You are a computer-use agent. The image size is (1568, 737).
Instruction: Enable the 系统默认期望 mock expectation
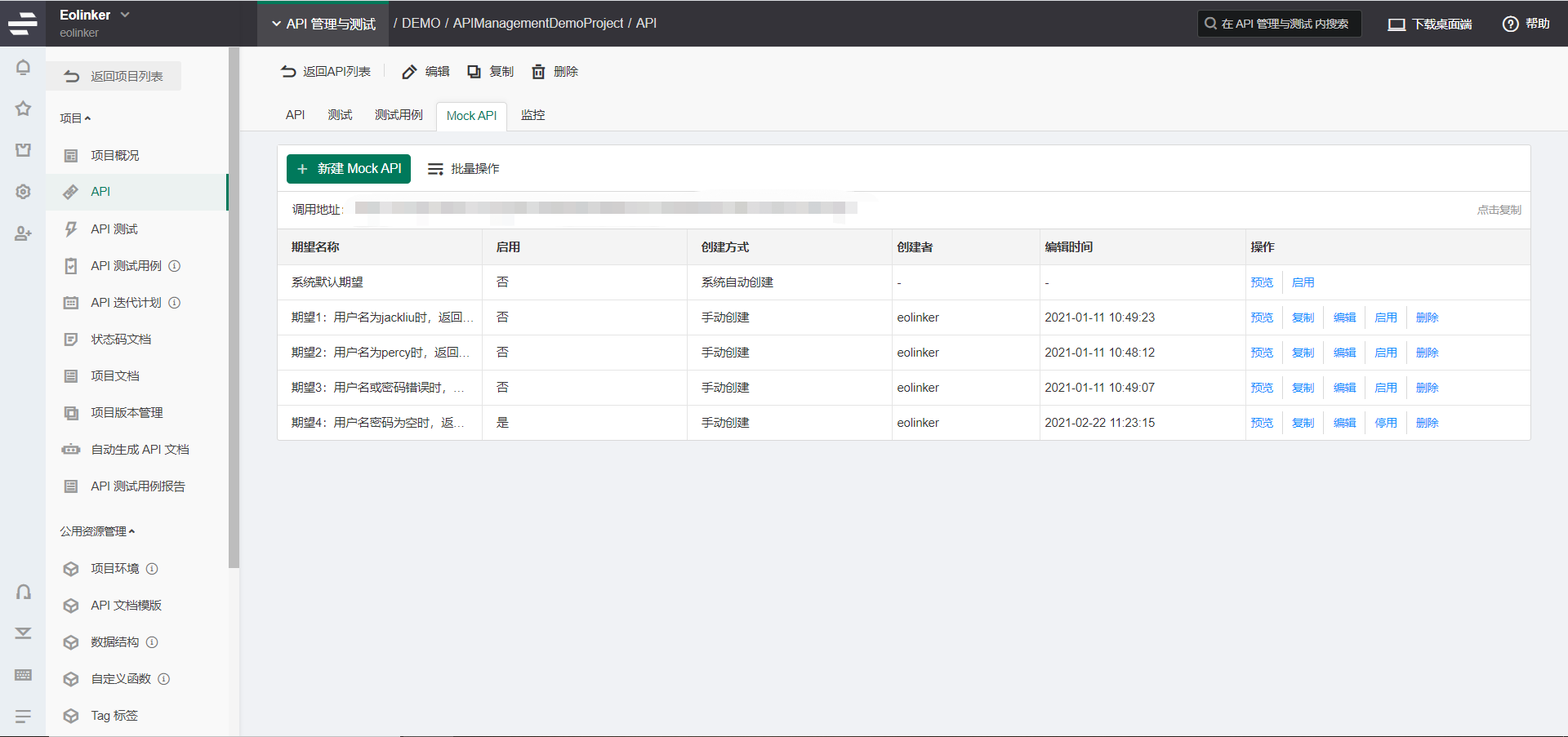(x=1303, y=282)
